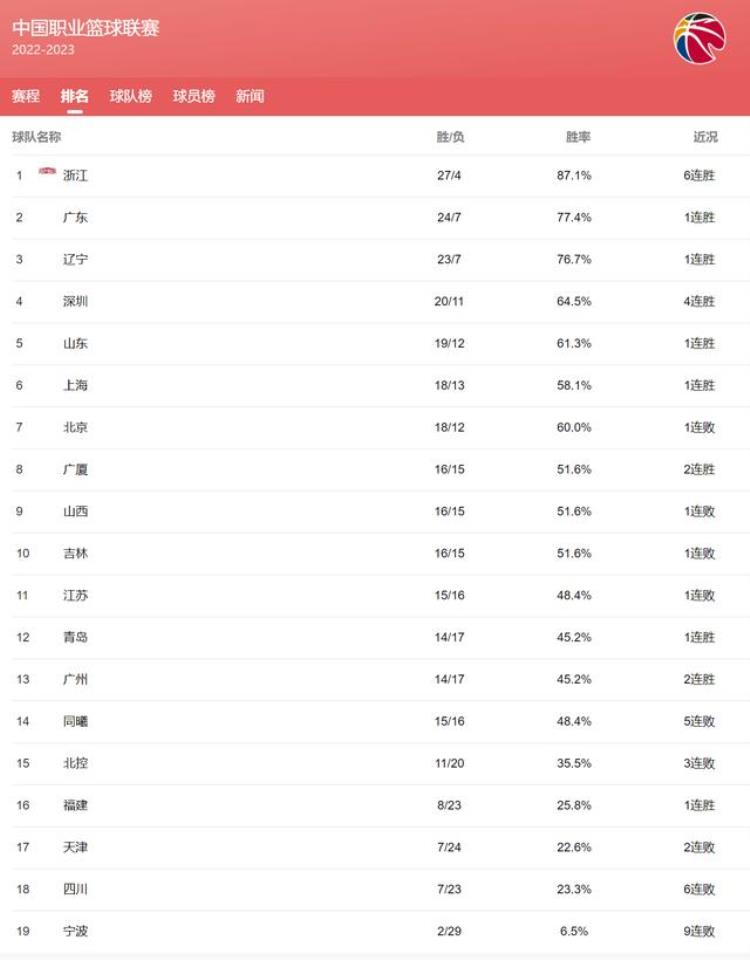Viewport: 750px width, 960px height.
Task: Click the 胜/负 column header
Action: pos(450,137)
